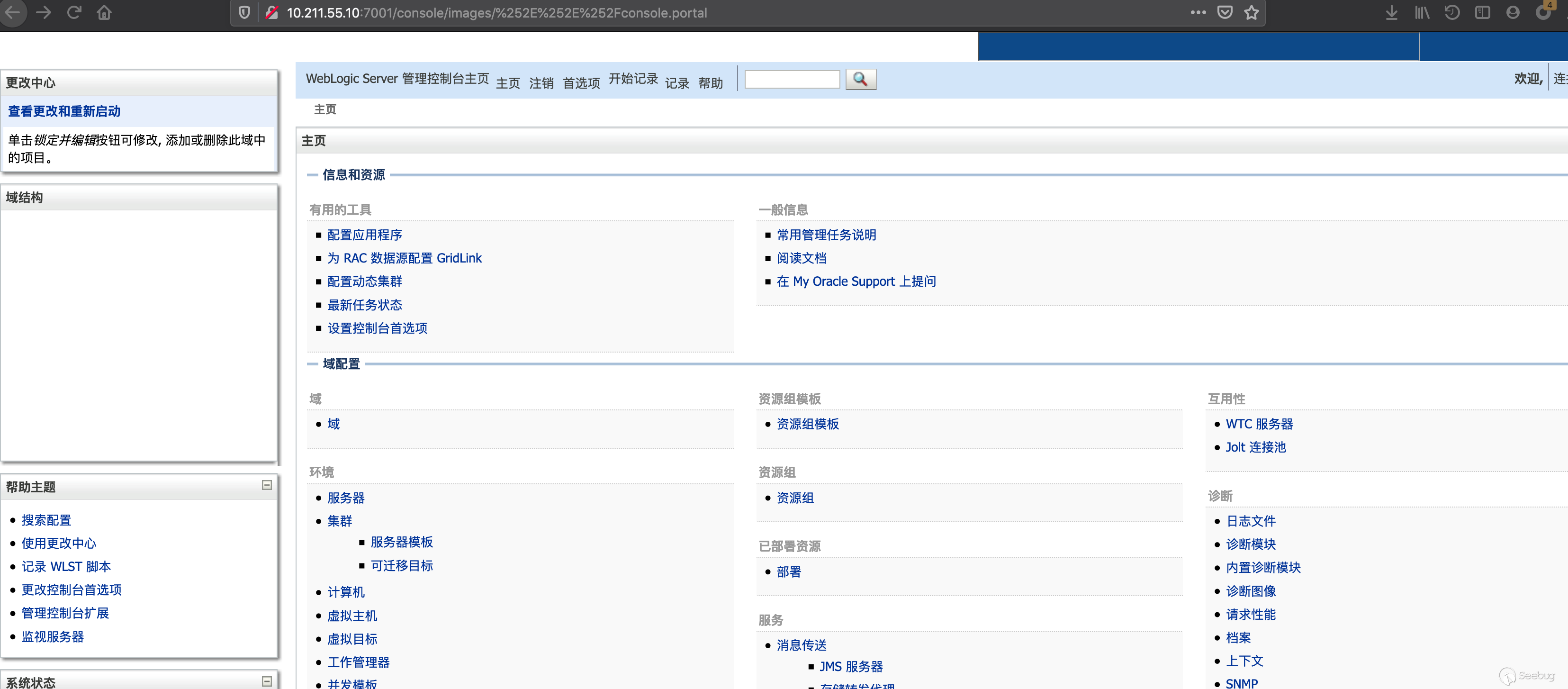Click 开始记录 in the toolbar

pyautogui.click(x=633, y=79)
